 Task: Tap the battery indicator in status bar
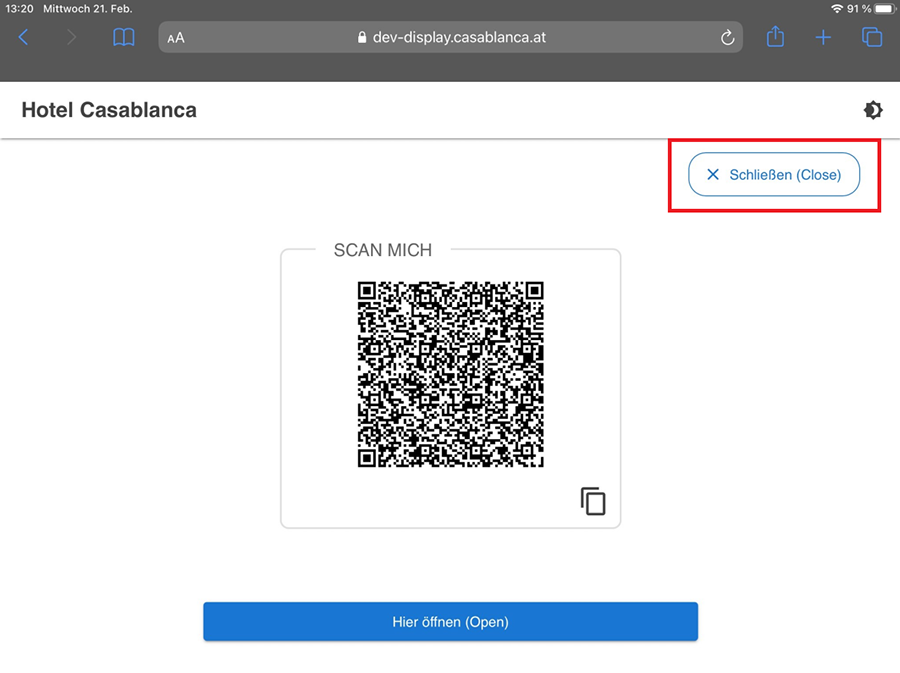pos(883,8)
